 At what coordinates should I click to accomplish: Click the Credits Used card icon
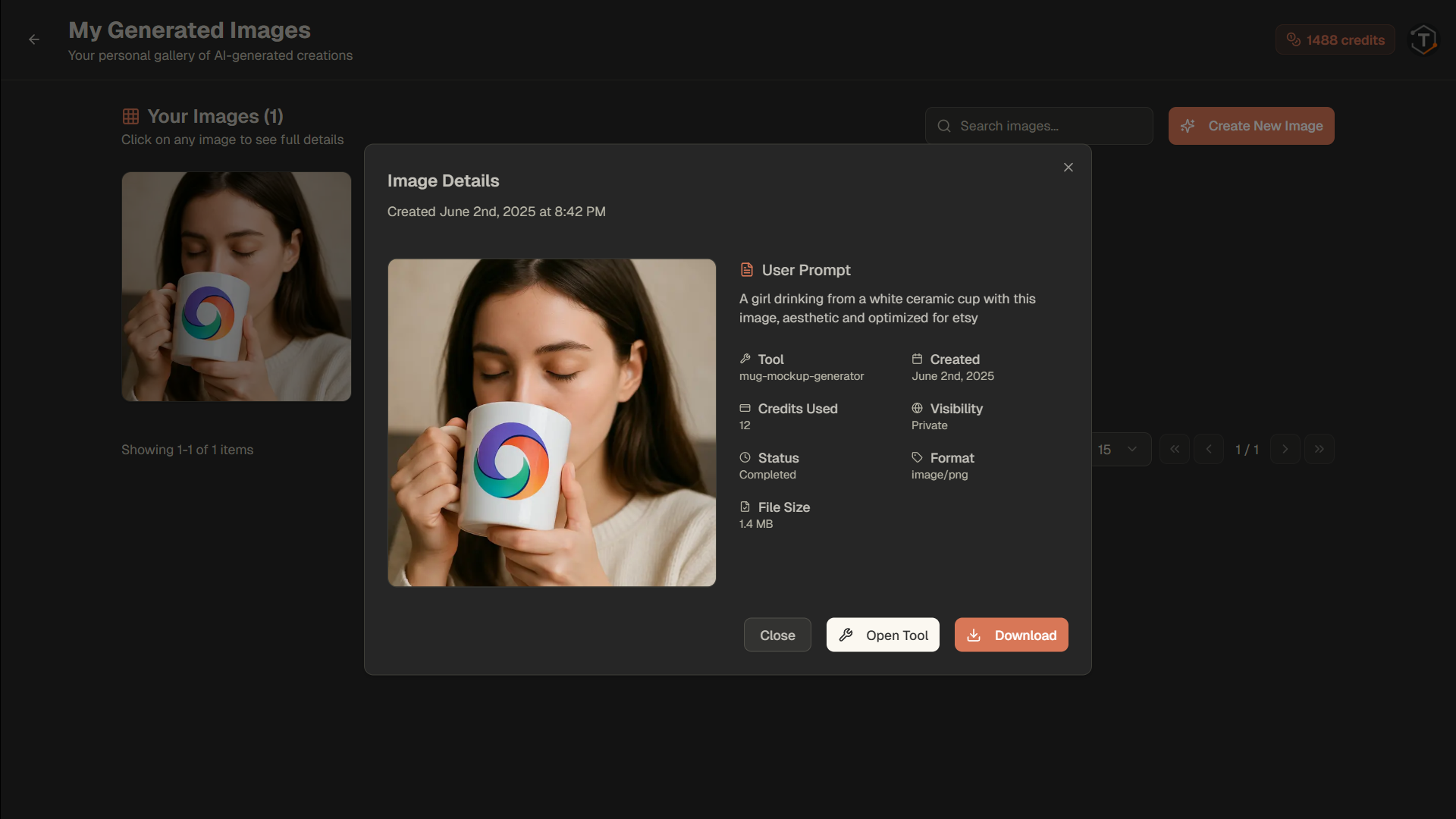click(745, 408)
